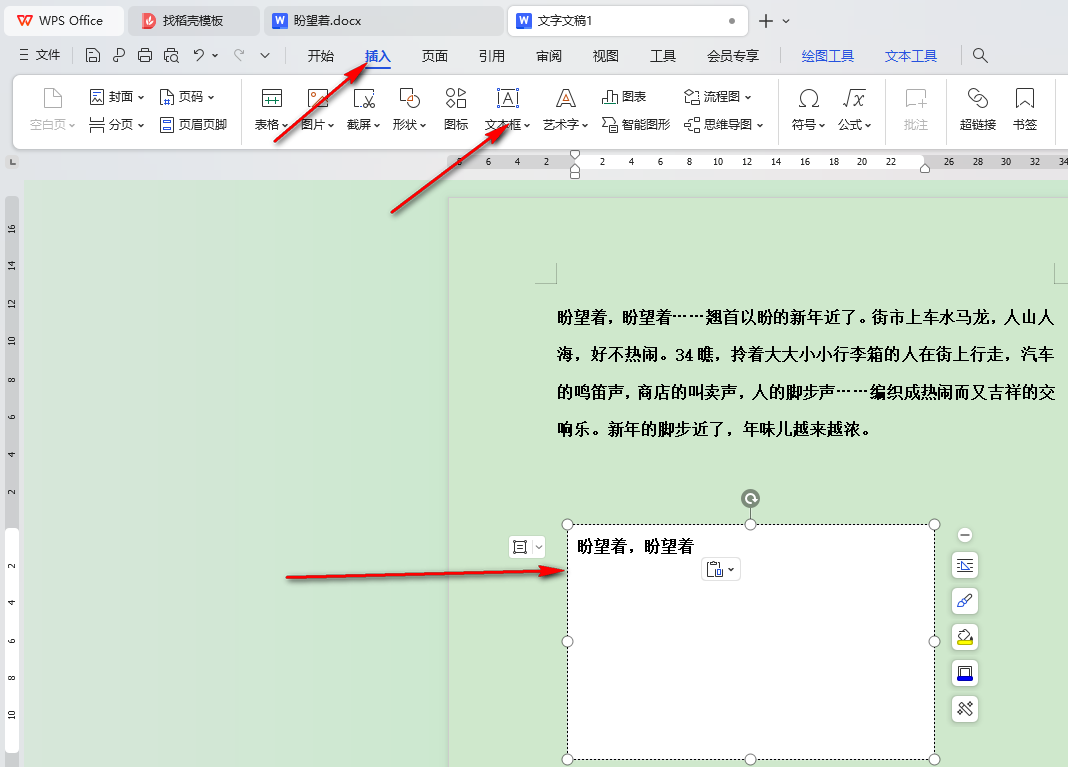1068x767 pixels.
Task: Switch to the 盼望着.docx document tab
Action: 381,21
